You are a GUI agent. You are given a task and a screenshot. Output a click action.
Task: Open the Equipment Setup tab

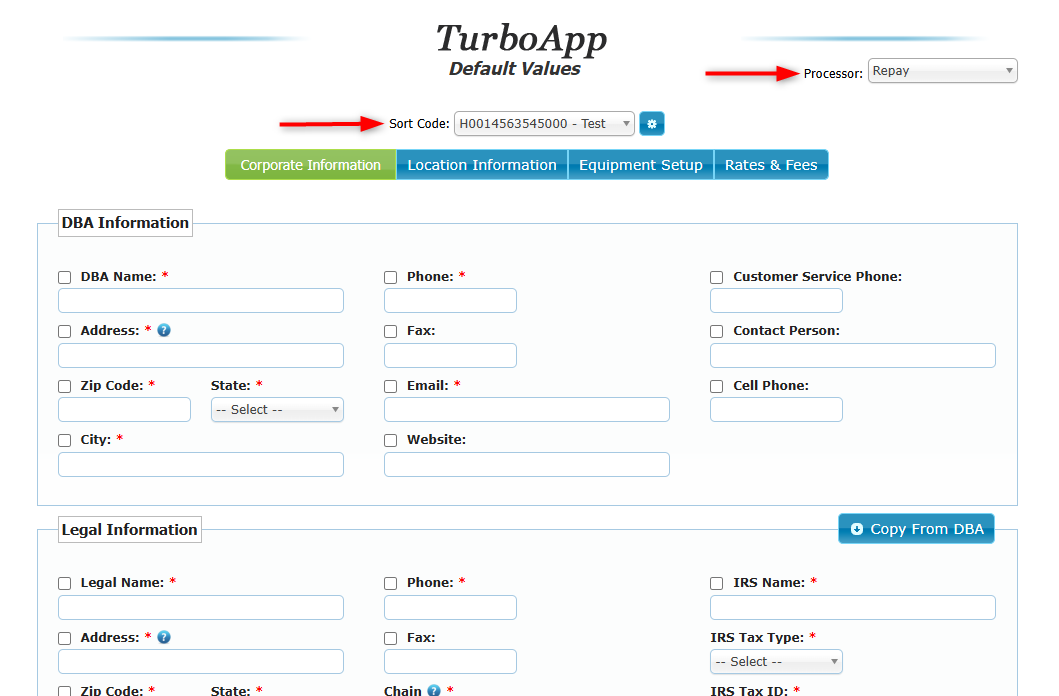(x=641, y=165)
